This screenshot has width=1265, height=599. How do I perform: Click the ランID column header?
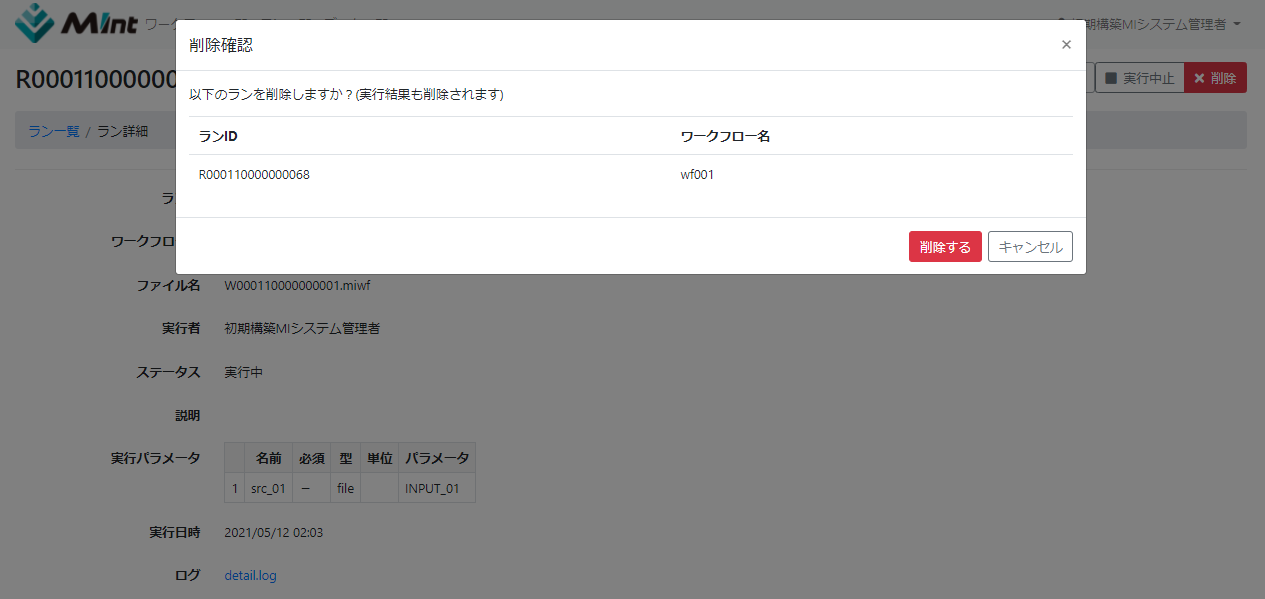click(218, 136)
